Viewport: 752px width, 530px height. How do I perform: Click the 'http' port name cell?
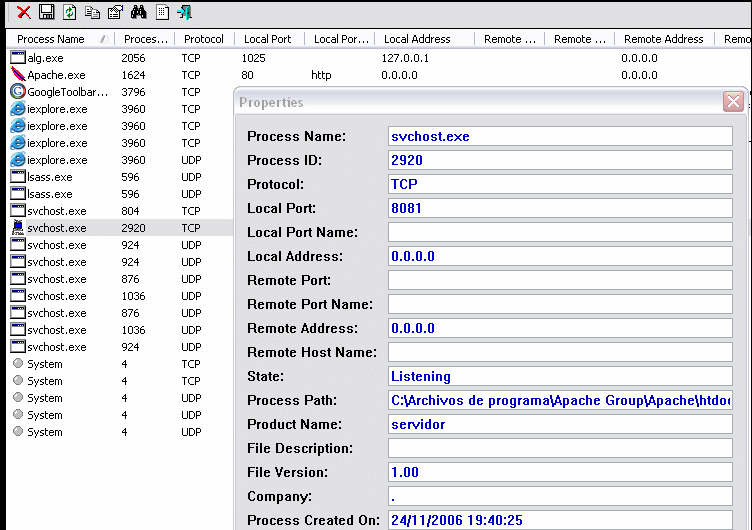click(x=321, y=75)
